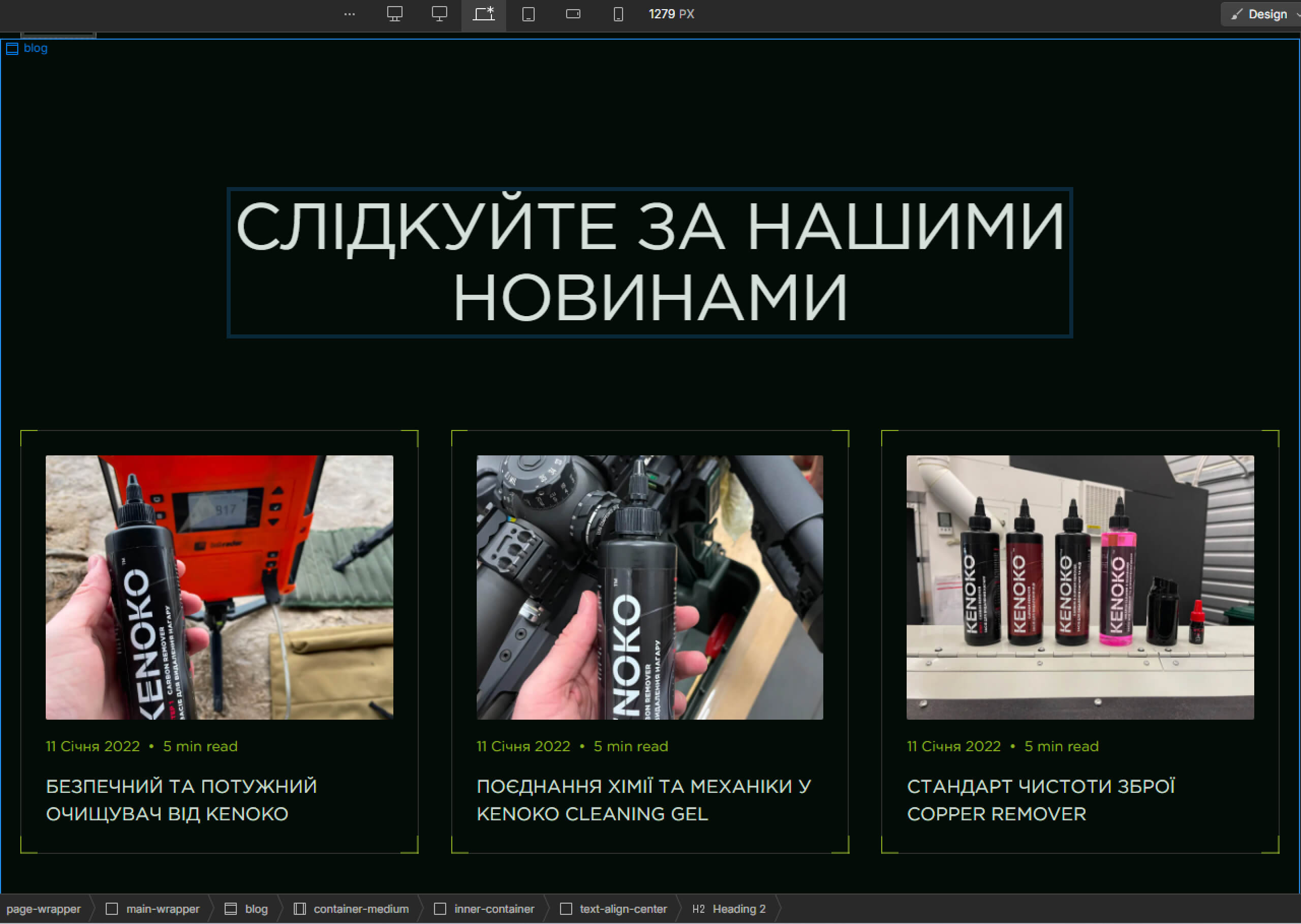
Task: Select text-align-center in the breadcrumb bar
Action: point(614,909)
